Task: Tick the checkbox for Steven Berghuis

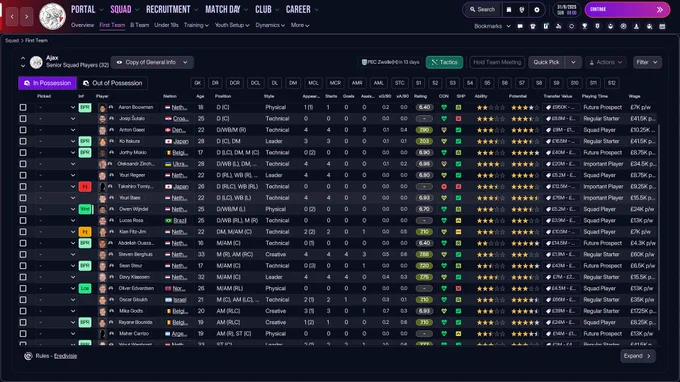Action: click(23, 255)
